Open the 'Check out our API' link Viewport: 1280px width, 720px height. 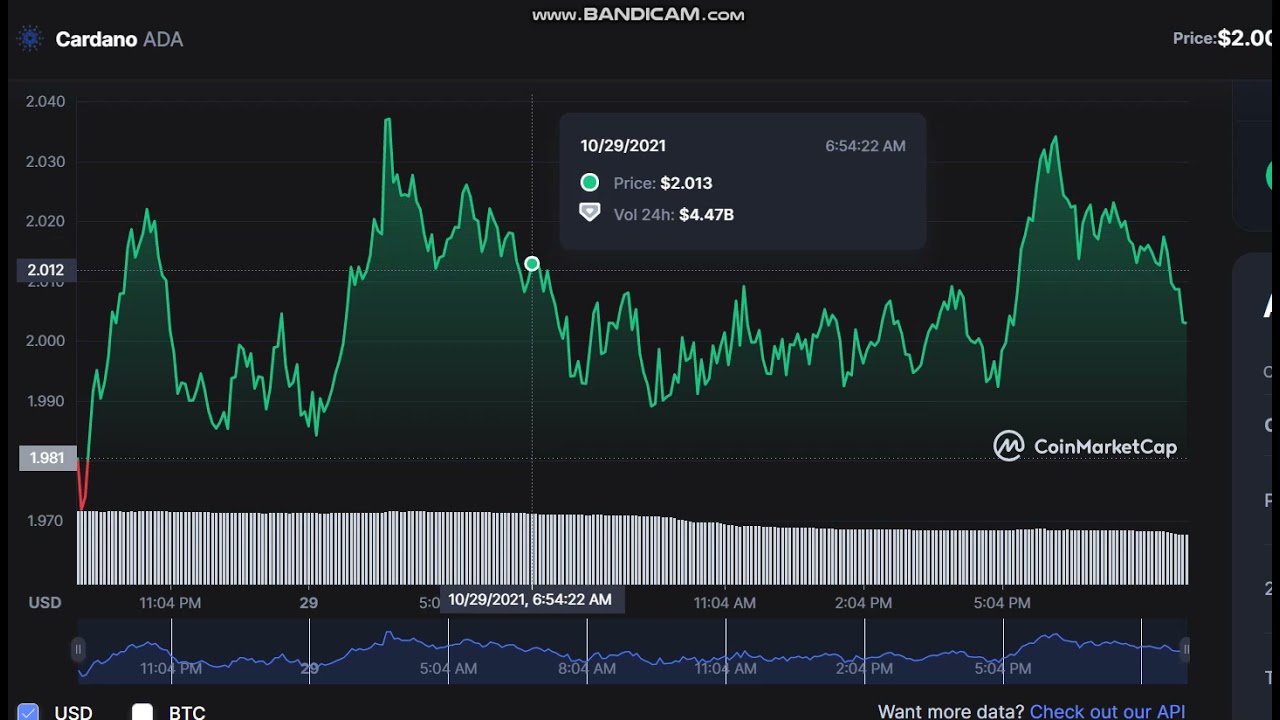1107,711
